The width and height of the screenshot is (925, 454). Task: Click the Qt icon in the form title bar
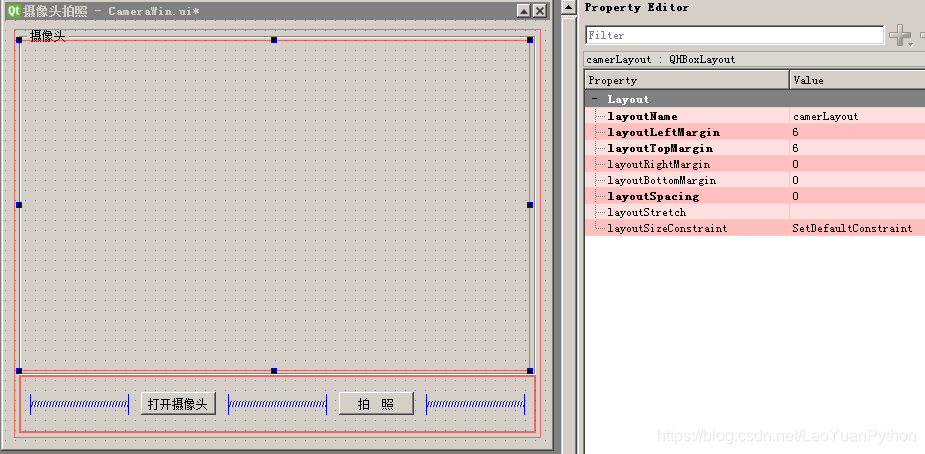[15, 11]
